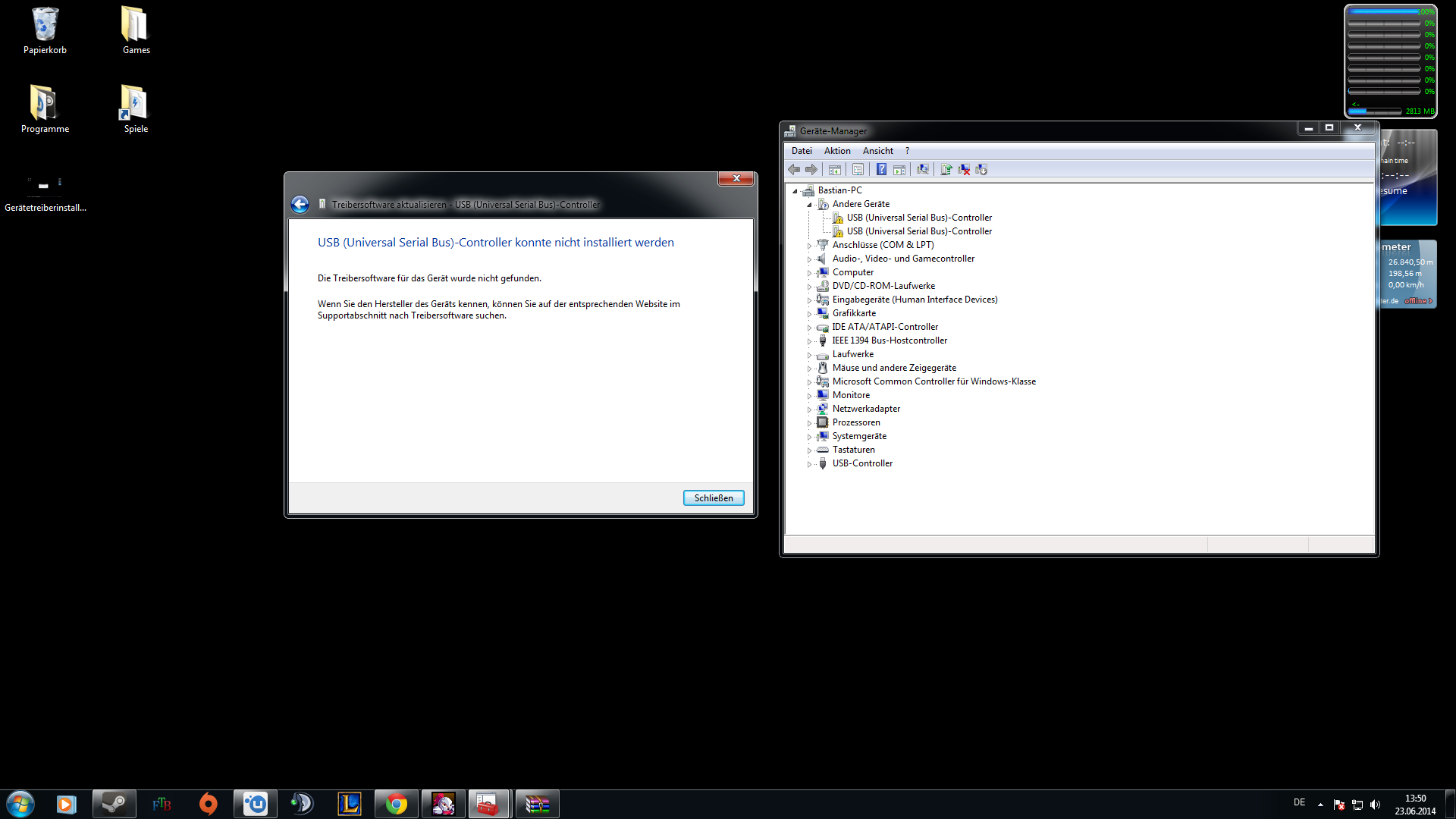Expand the Grafikkarte category

click(809, 314)
